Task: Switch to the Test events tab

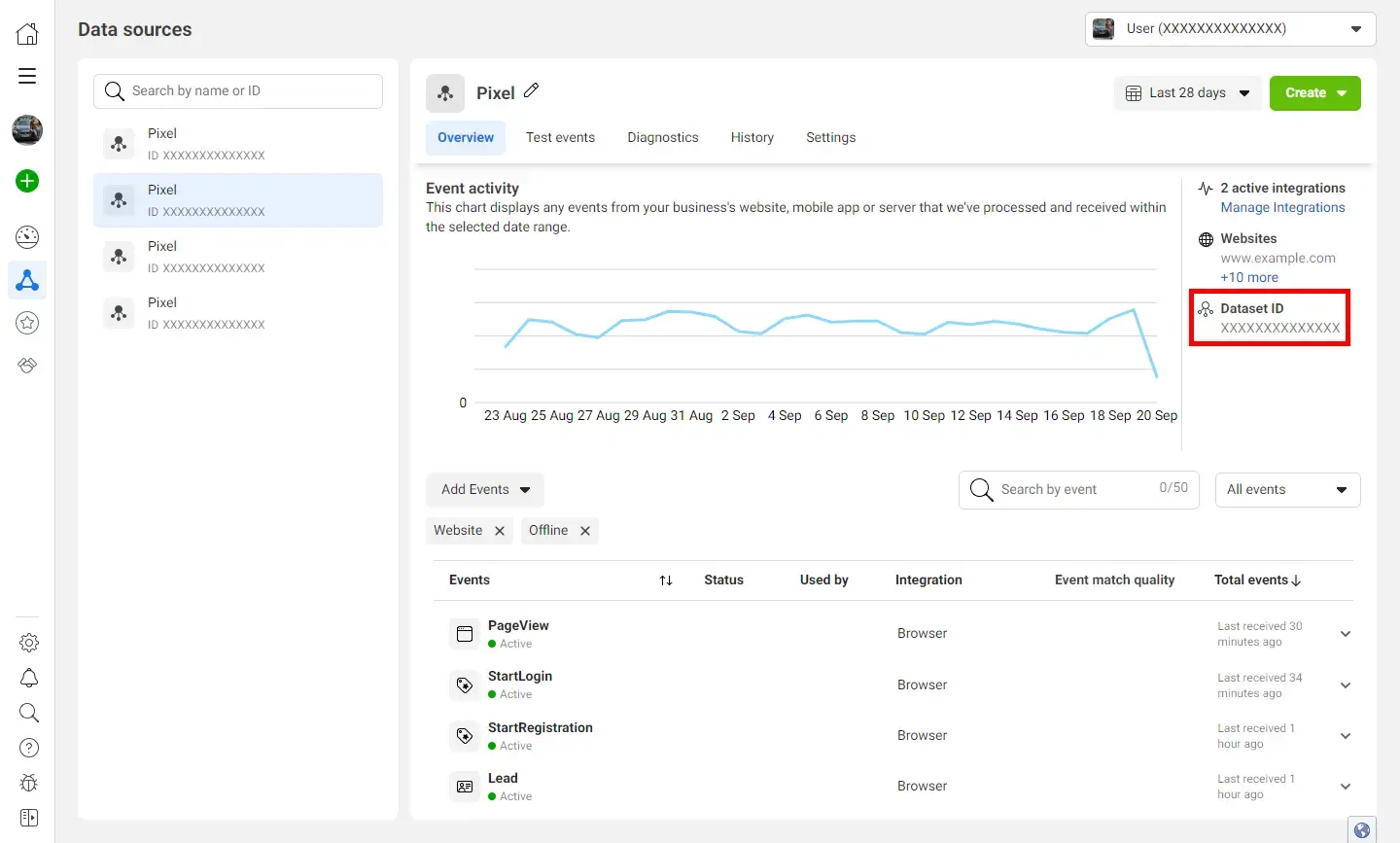Action: (560, 138)
